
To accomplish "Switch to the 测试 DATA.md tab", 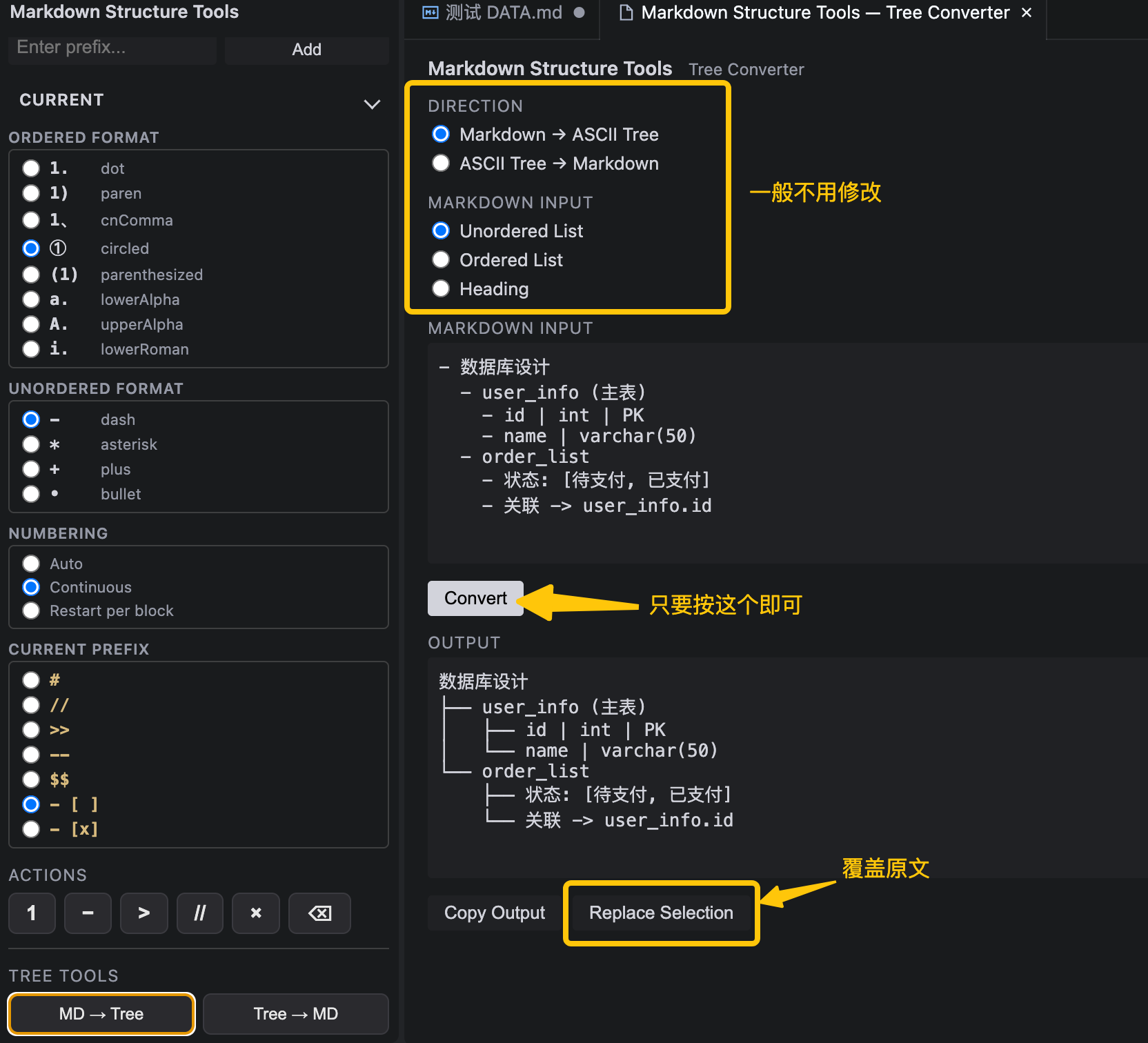I will (x=503, y=12).
